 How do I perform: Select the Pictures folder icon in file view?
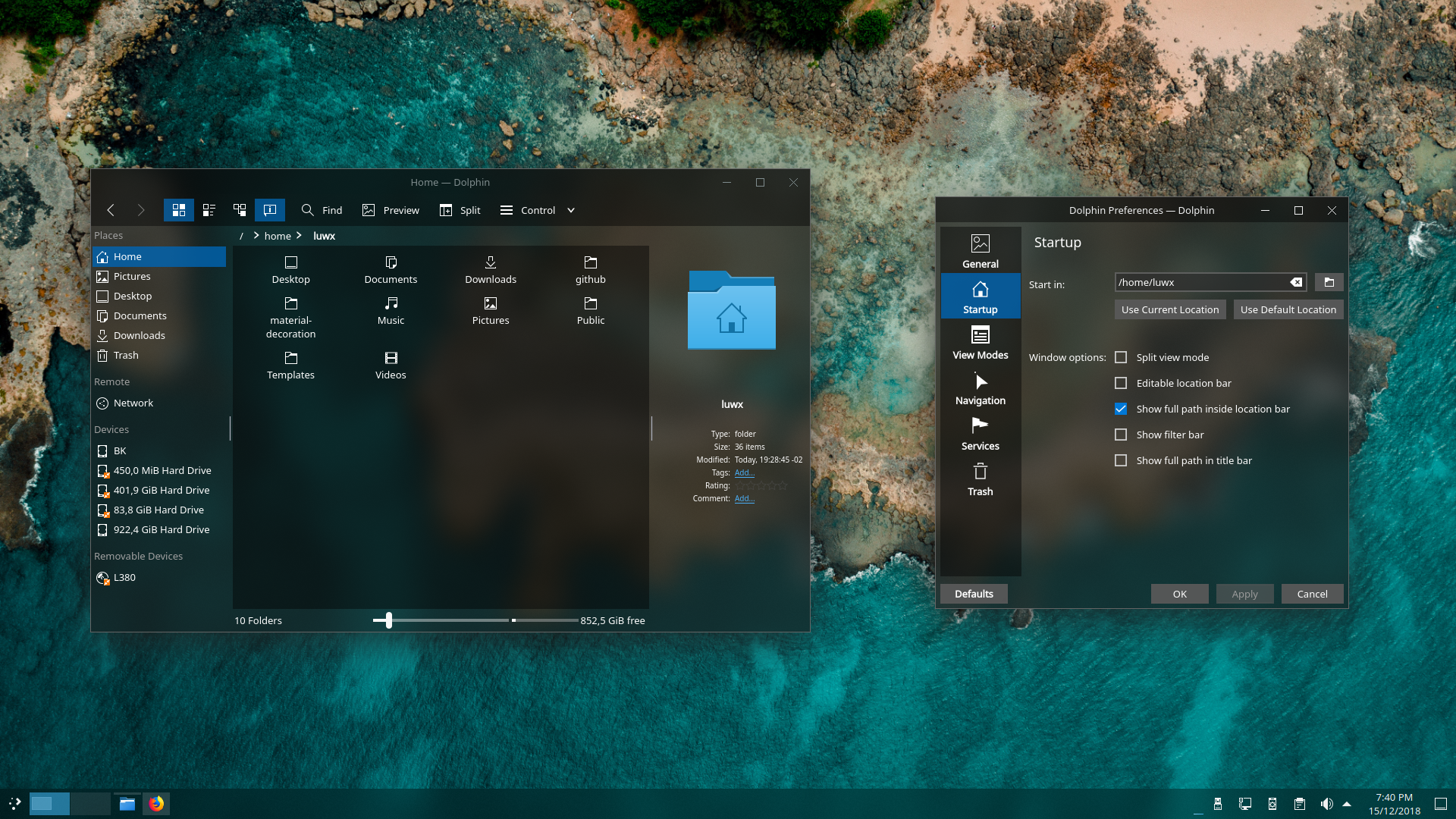(x=491, y=311)
